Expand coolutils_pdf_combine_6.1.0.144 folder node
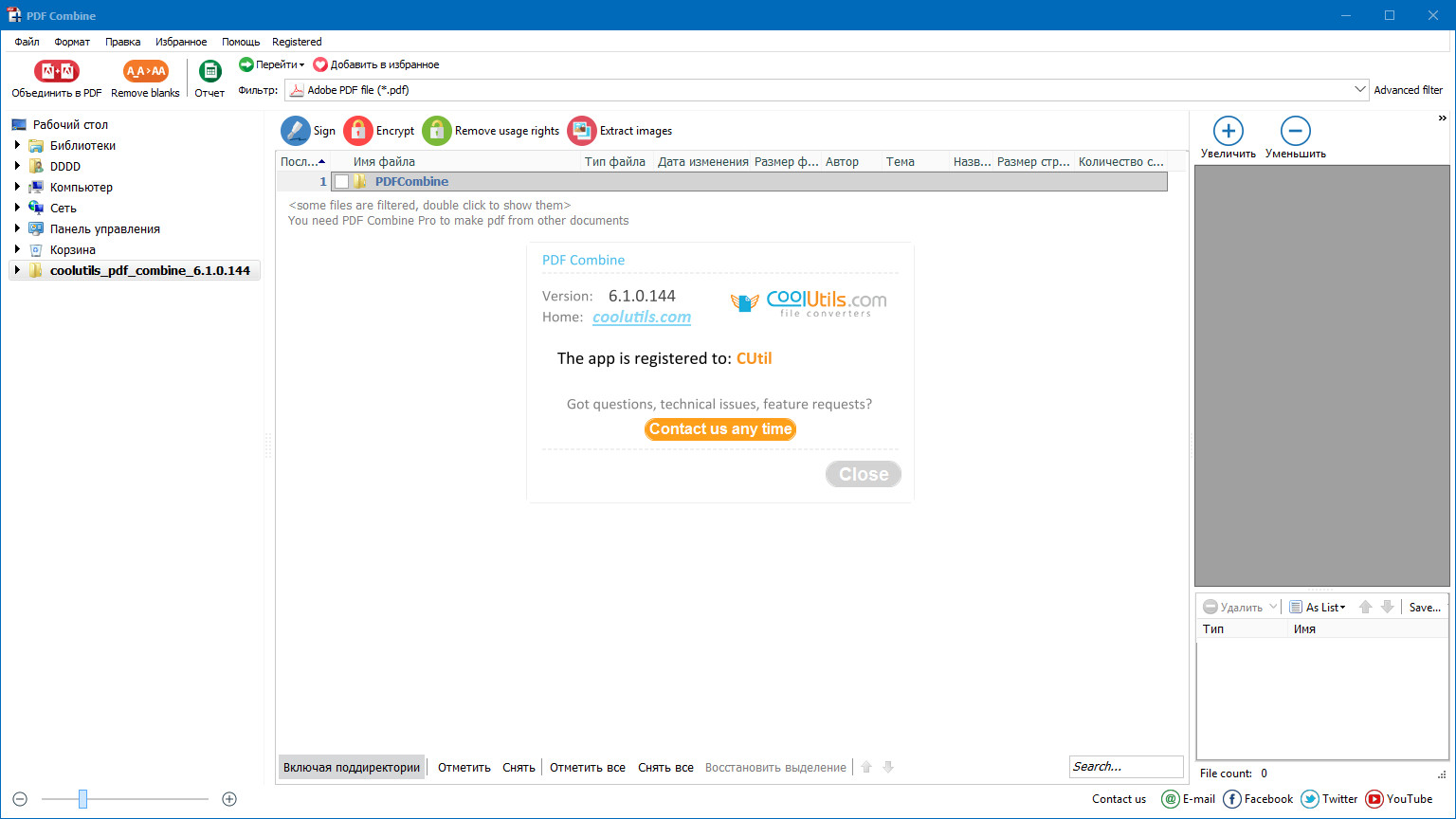This screenshot has width=1456, height=819. coord(17,270)
